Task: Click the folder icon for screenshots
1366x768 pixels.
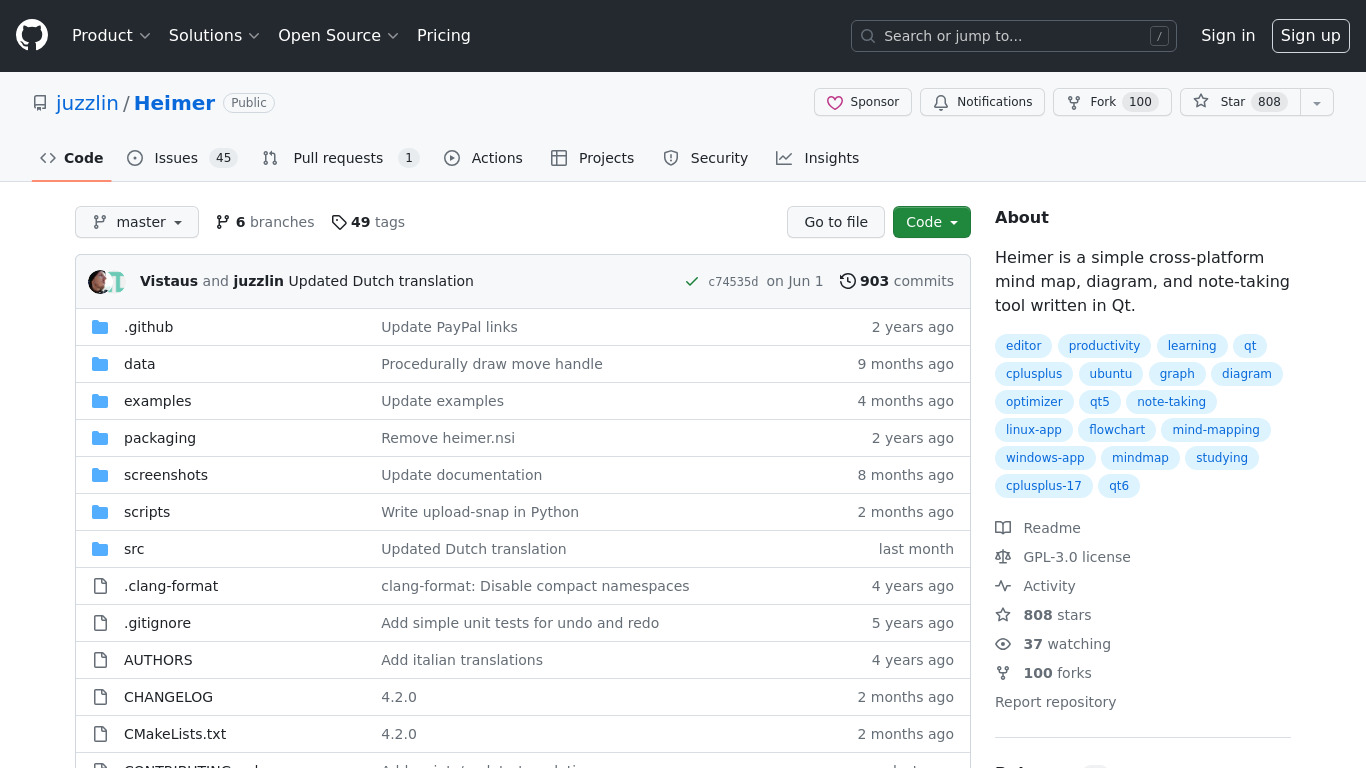Action: coord(100,475)
